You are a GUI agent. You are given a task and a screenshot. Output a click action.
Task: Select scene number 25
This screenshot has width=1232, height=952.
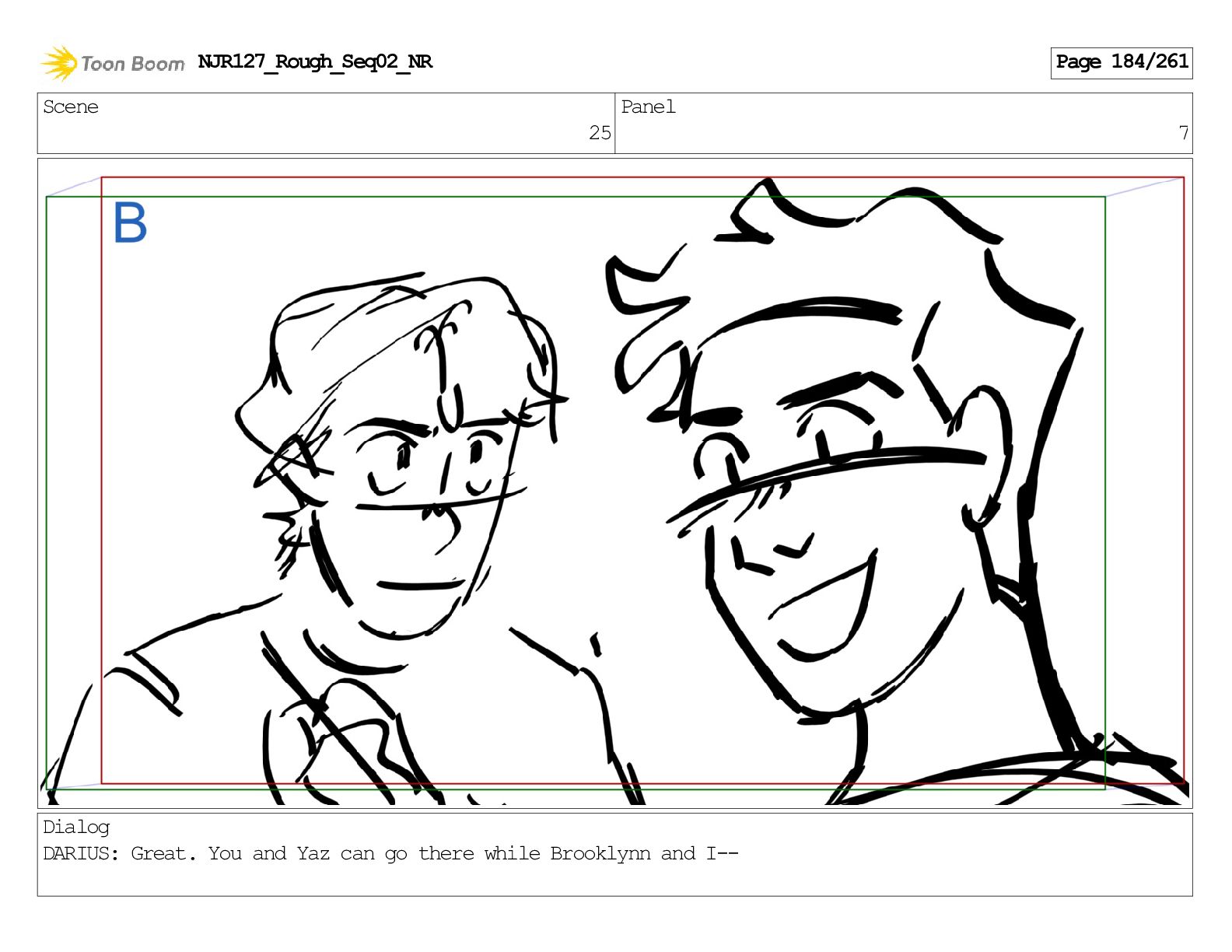tap(600, 133)
